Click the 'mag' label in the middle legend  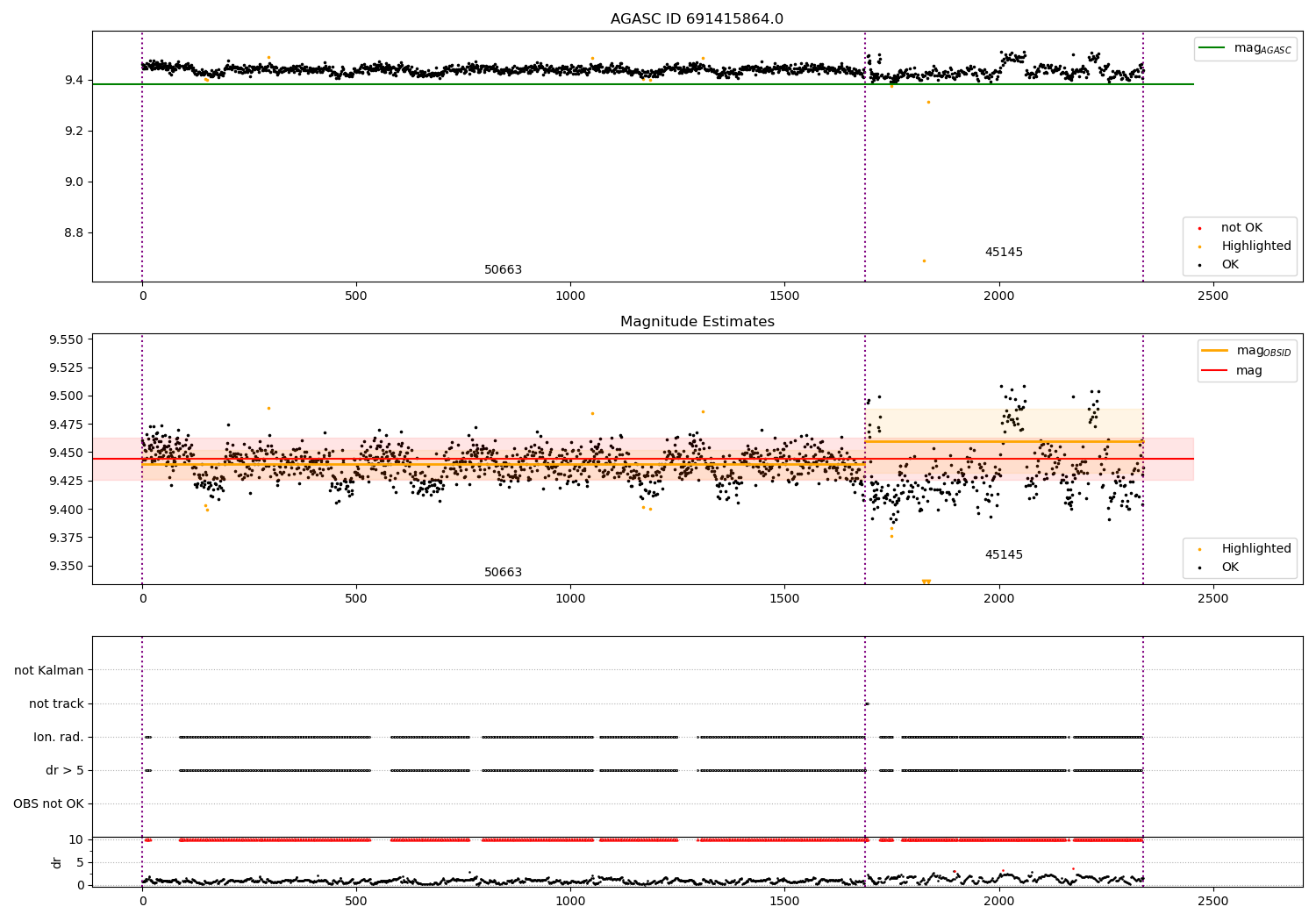click(1249, 371)
